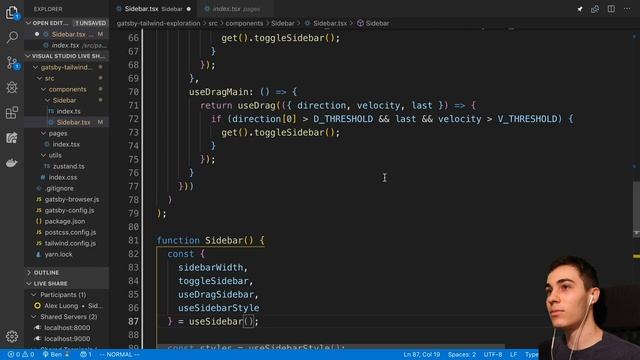This screenshot has height=360, width=640.
Task: Open the Run and Debug view
Action: pyautogui.click(x=12, y=87)
